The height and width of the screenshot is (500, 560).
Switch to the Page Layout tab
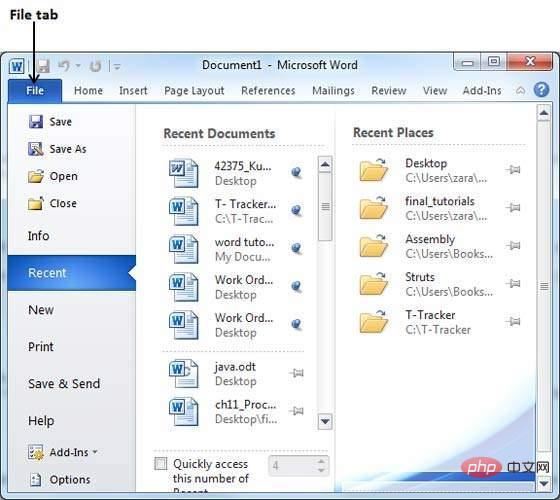(x=194, y=91)
